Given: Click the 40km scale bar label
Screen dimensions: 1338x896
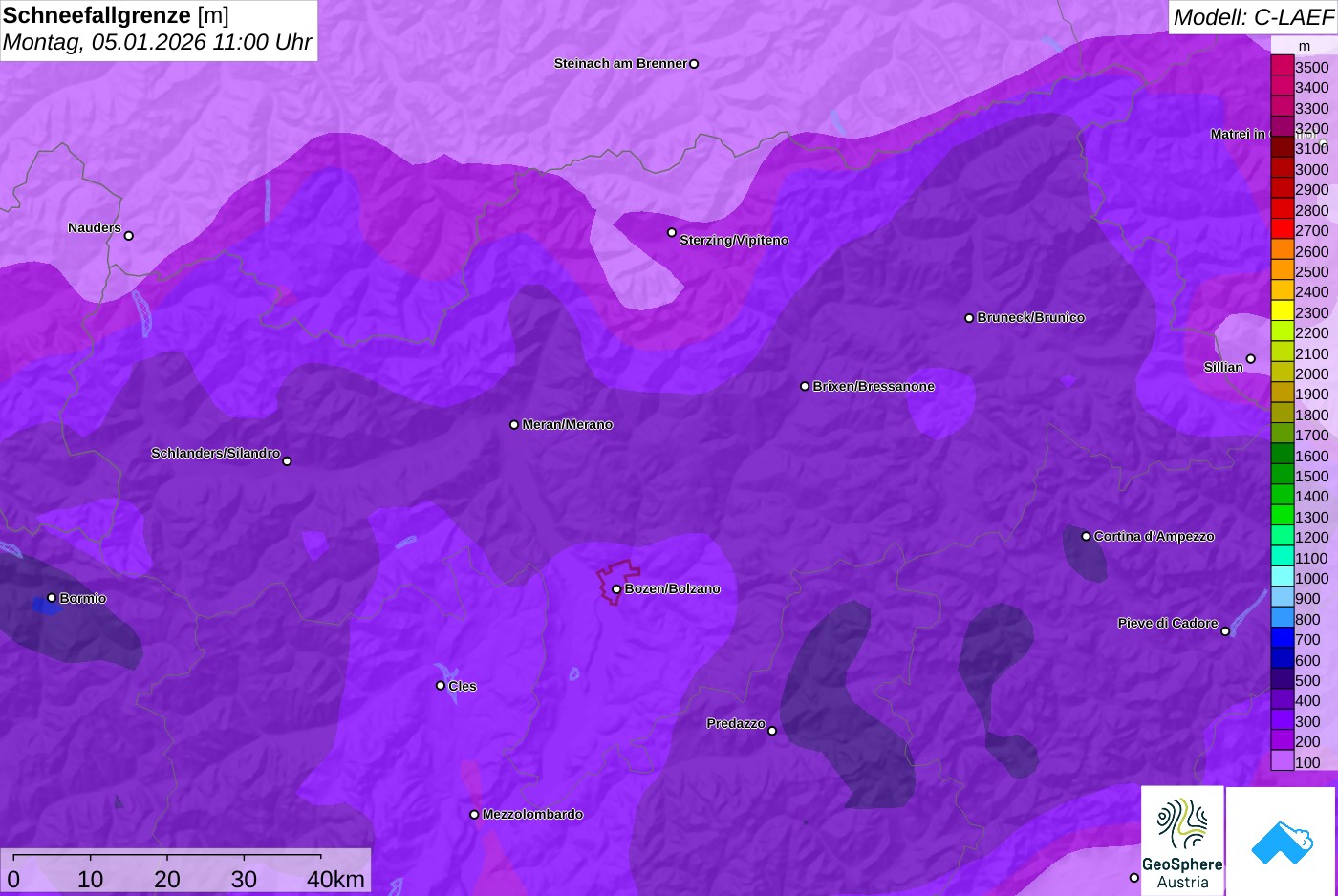Looking at the screenshot, I should click(x=335, y=879).
